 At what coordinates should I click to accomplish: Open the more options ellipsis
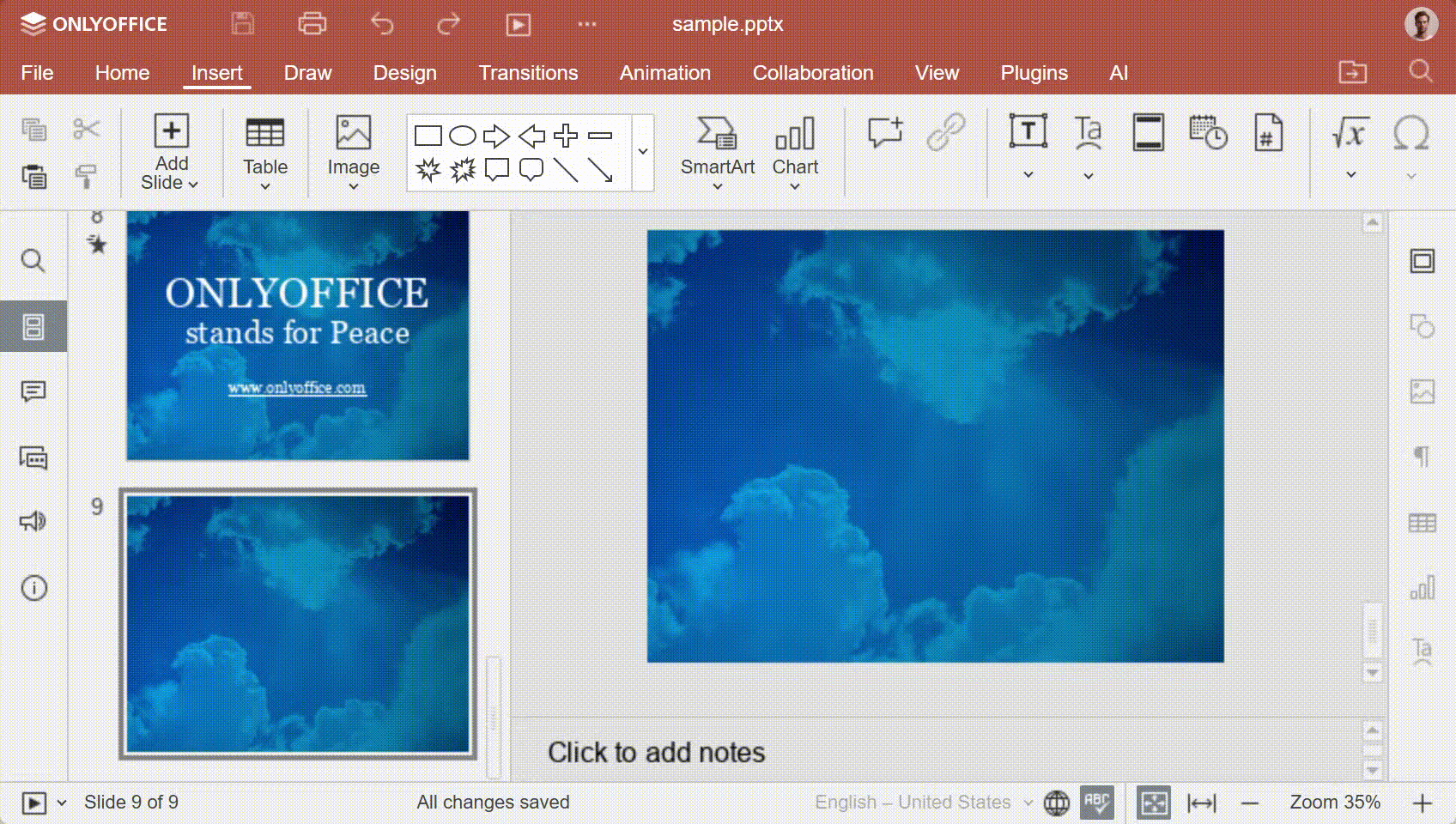coord(587,24)
